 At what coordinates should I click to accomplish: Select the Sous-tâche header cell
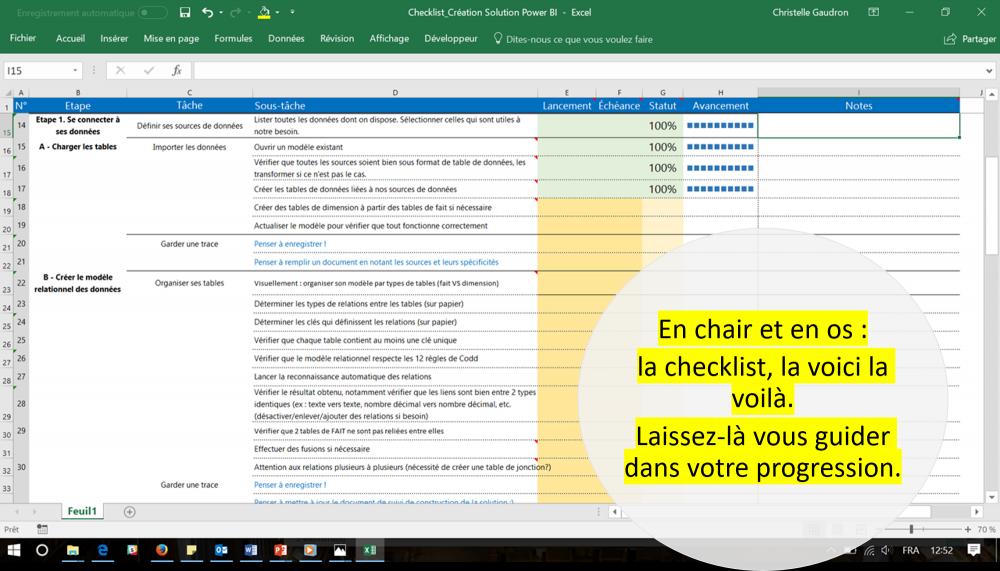point(395,106)
